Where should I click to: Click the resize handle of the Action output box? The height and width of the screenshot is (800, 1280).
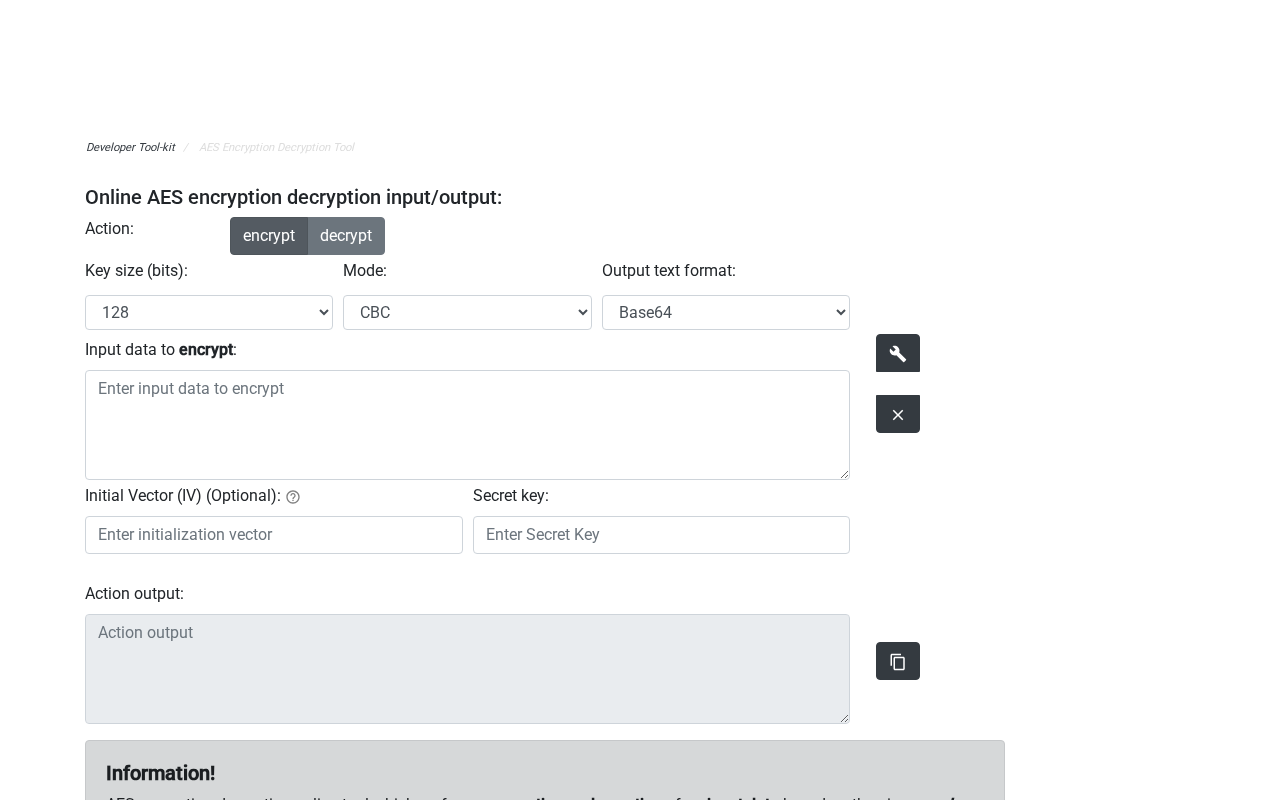click(844, 718)
